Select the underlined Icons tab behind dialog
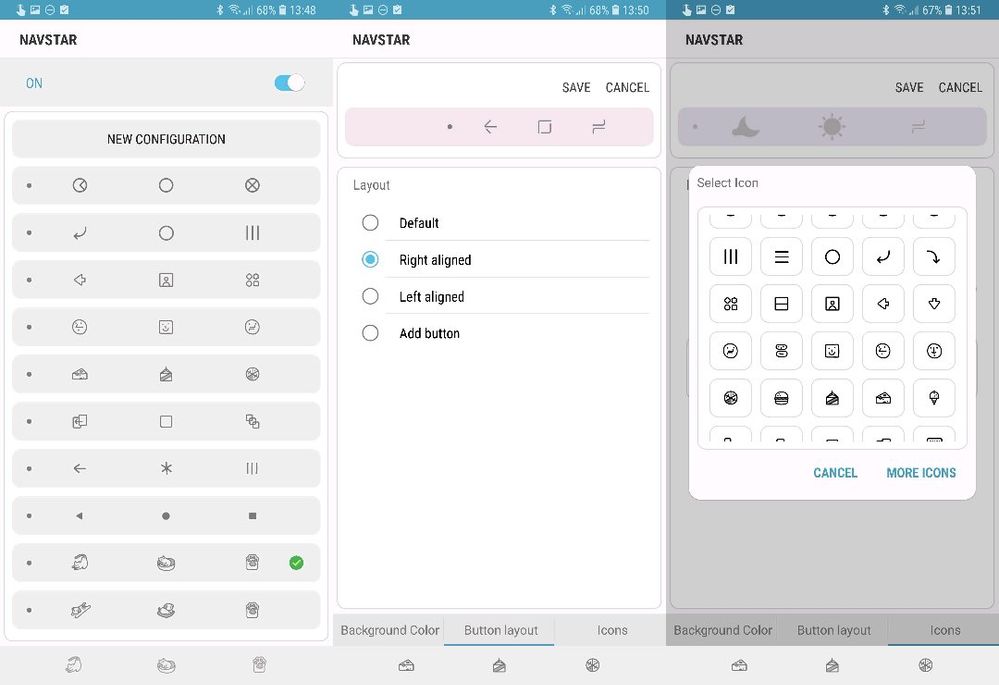This screenshot has height=685, width=999. click(944, 630)
